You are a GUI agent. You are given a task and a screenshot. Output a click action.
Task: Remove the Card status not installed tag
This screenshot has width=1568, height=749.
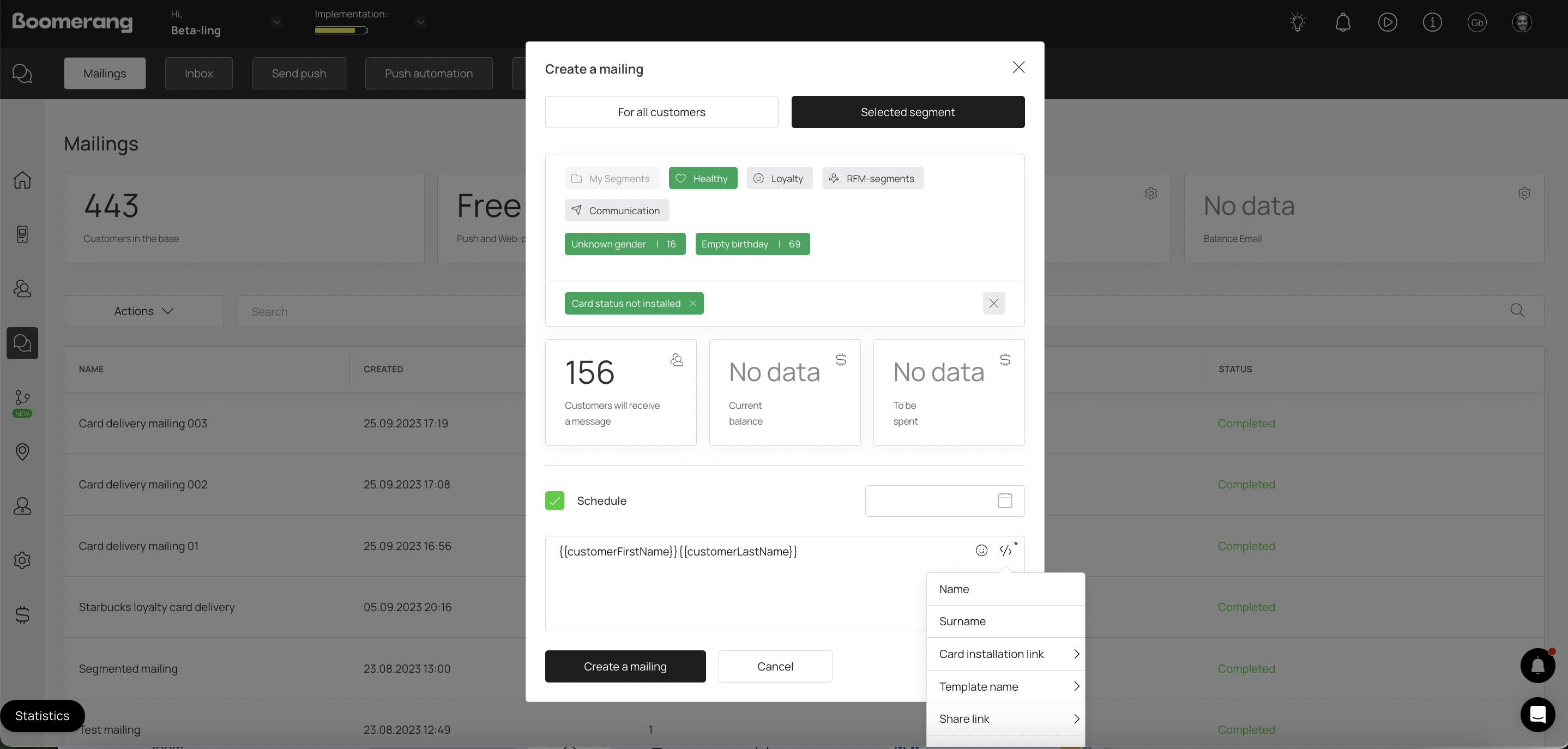[693, 304]
